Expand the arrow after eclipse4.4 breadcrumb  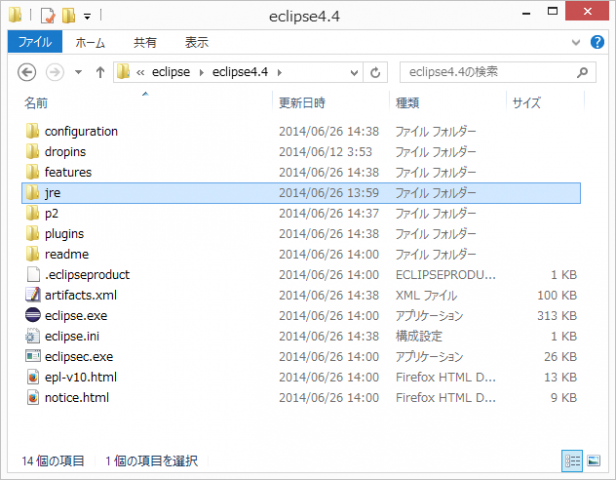tap(280, 72)
